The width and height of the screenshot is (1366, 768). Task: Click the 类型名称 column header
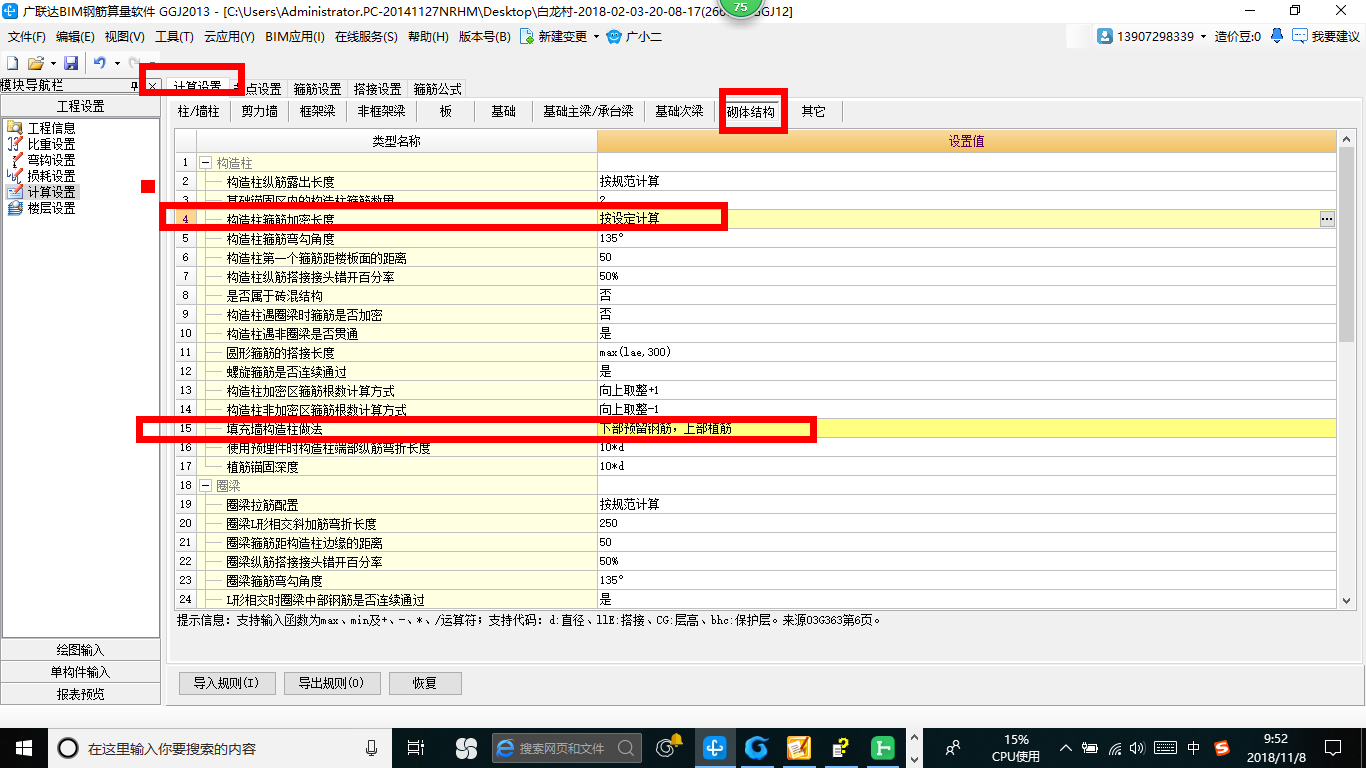point(397,141)
